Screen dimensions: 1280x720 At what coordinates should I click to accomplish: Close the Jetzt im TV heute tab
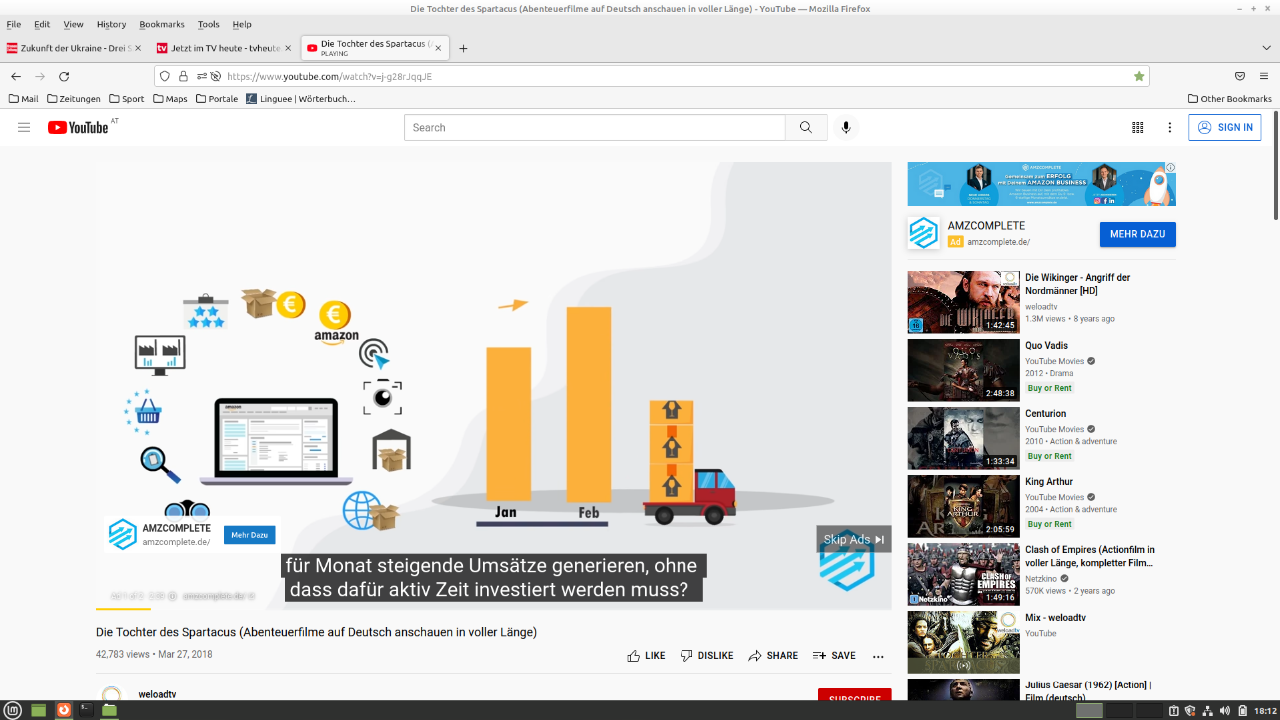point(288,48)
